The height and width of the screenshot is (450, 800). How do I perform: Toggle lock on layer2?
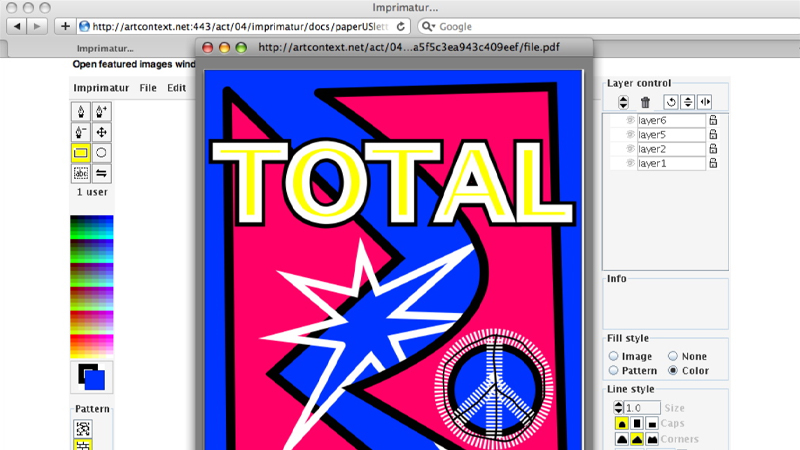pos(713,149)
